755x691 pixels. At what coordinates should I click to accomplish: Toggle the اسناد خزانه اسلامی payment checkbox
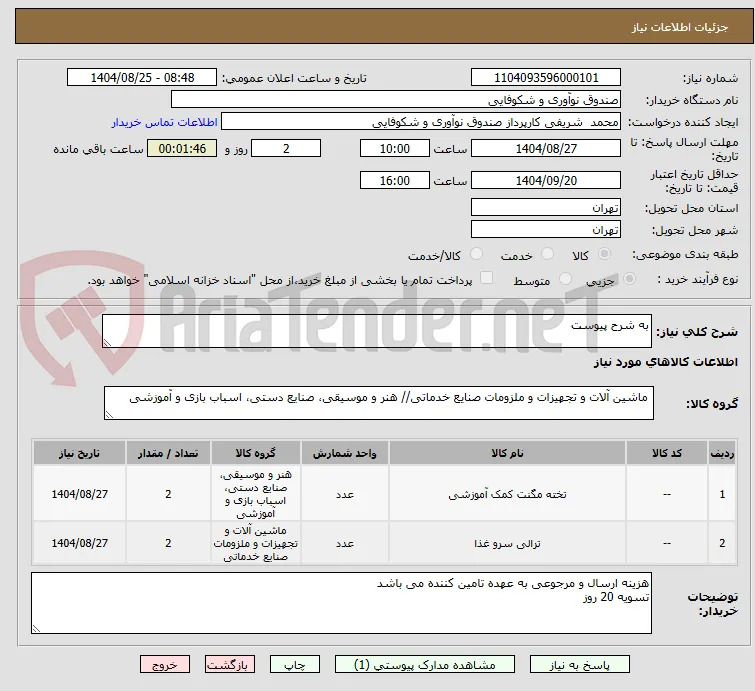(x=487, y=278)
